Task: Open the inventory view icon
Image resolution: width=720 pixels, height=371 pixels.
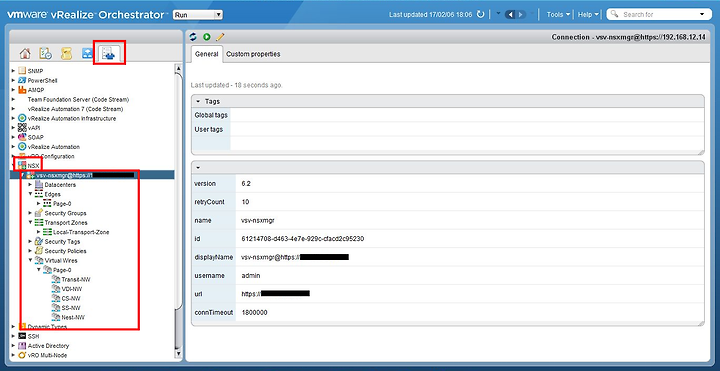Action: pos(109,54)
